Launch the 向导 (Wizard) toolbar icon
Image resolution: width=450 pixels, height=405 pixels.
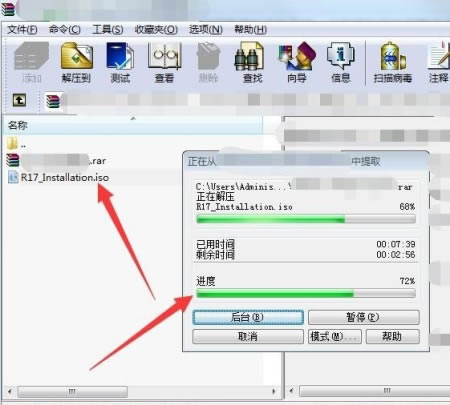(x=297, y=63)
